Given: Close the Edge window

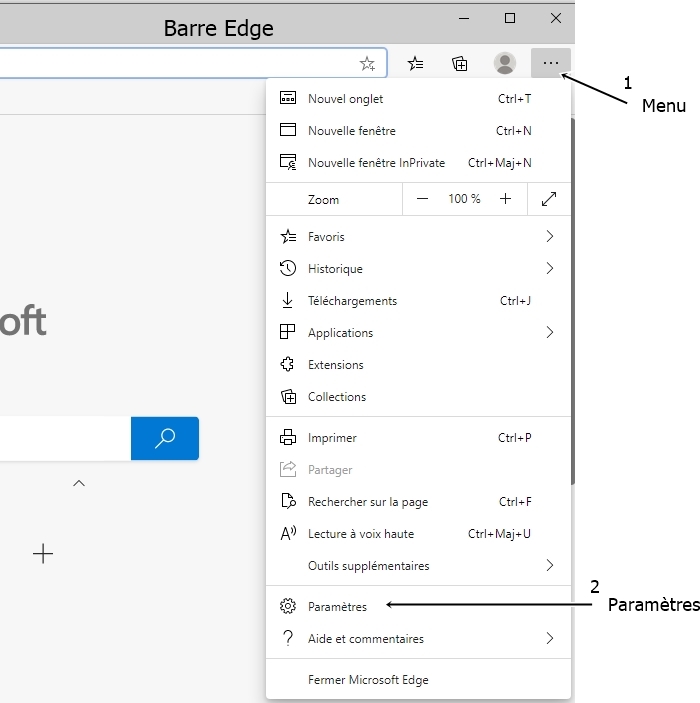Looking at the screenshot, I should [556, 18].
